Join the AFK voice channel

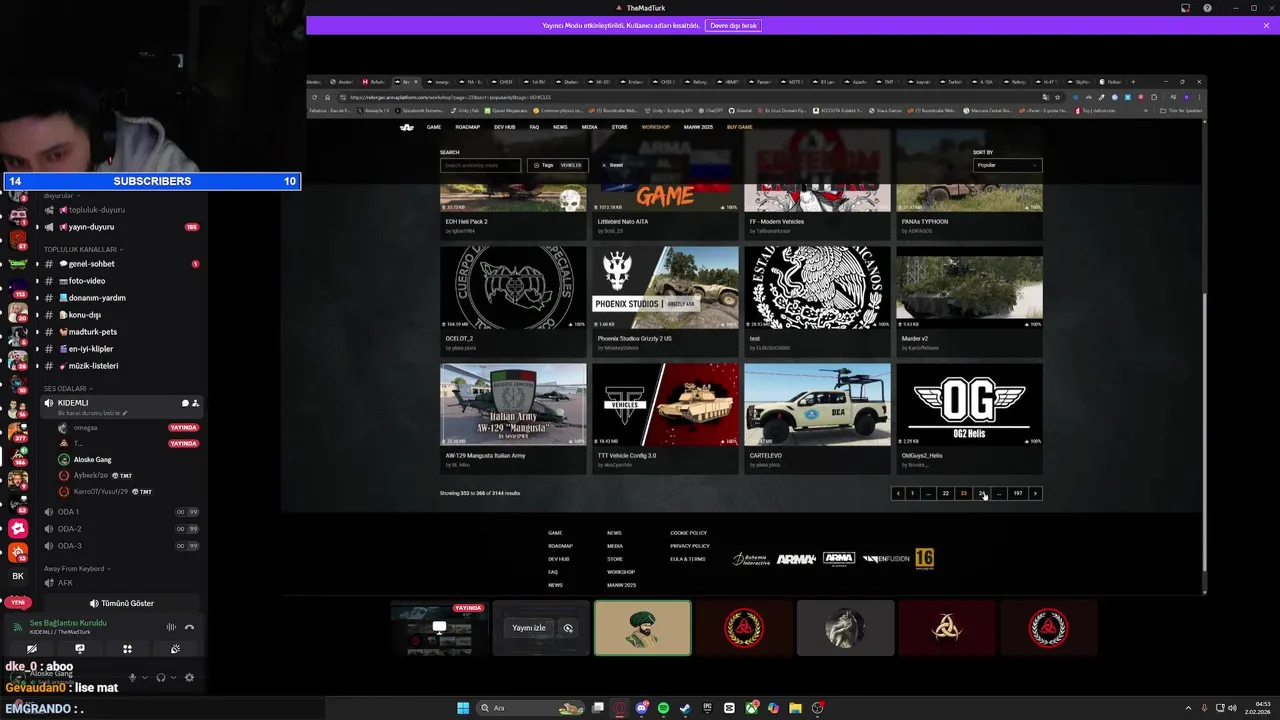pos(120,583)
